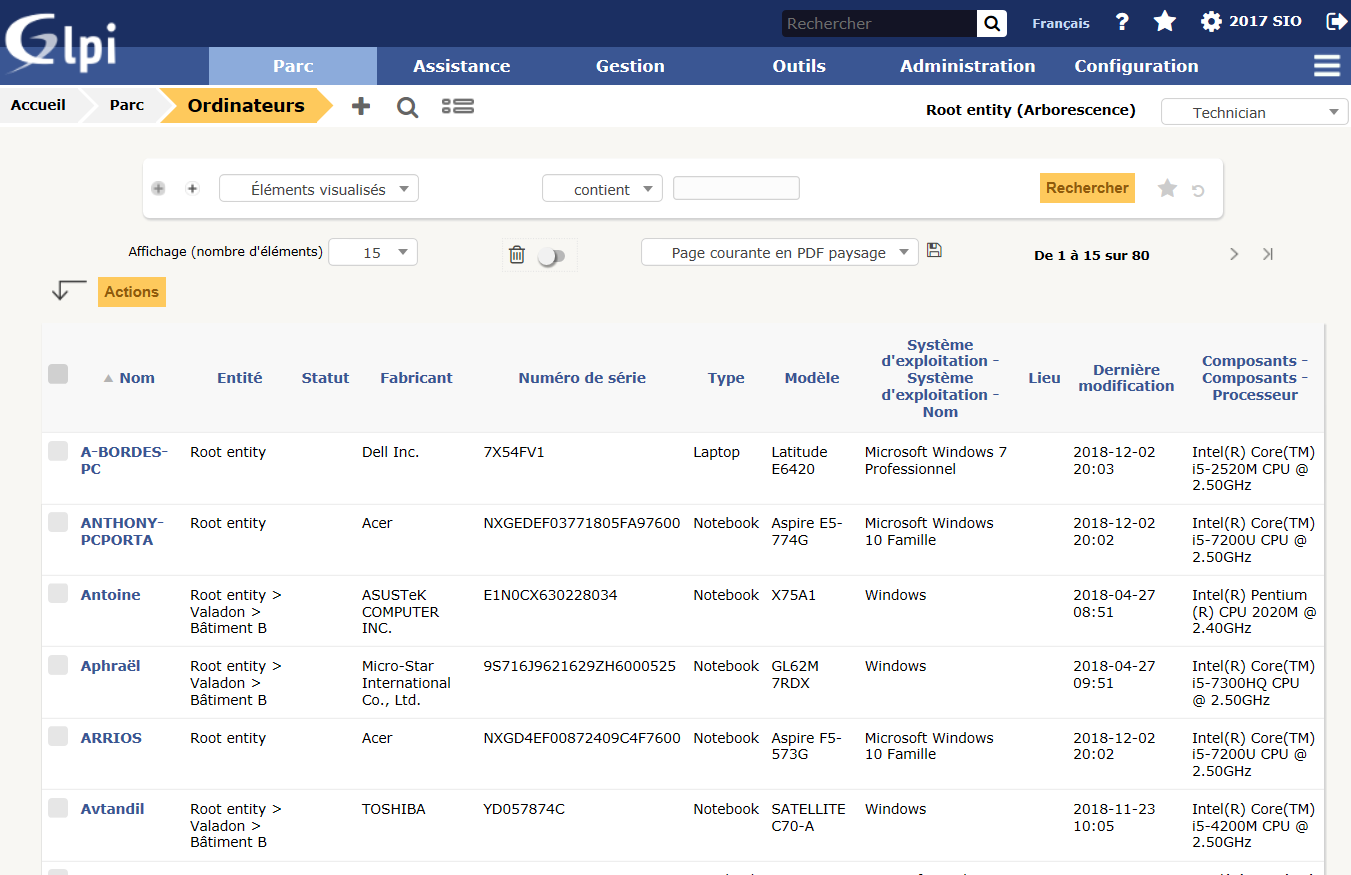The width and height of the screenshot is (1351, 875).
Task: Click the Actions button
Action: pos(132,292)
